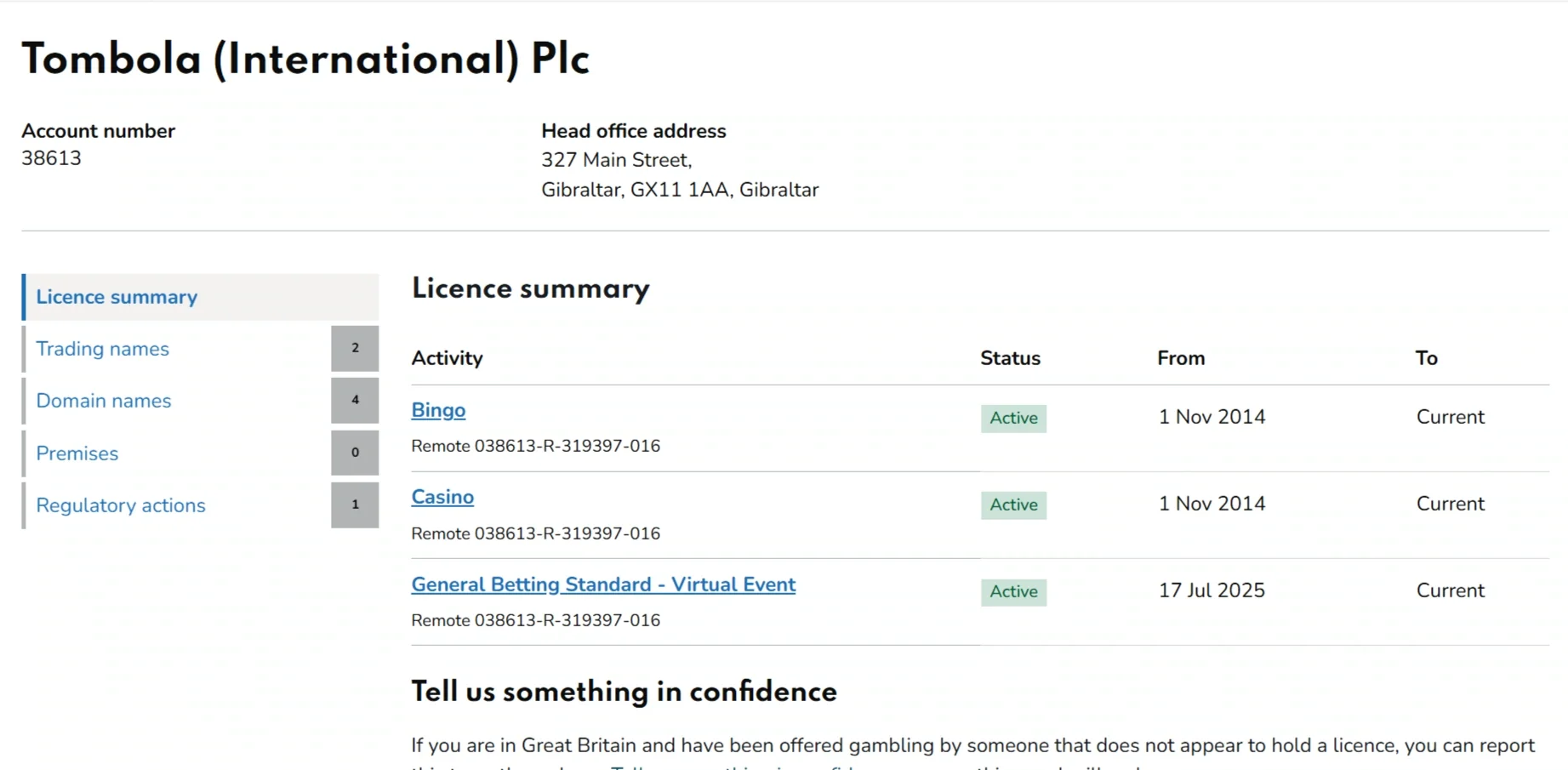Click the Licence summary heading
The height and width of the screenshot is (770, 1568).
tap(530, 288)
